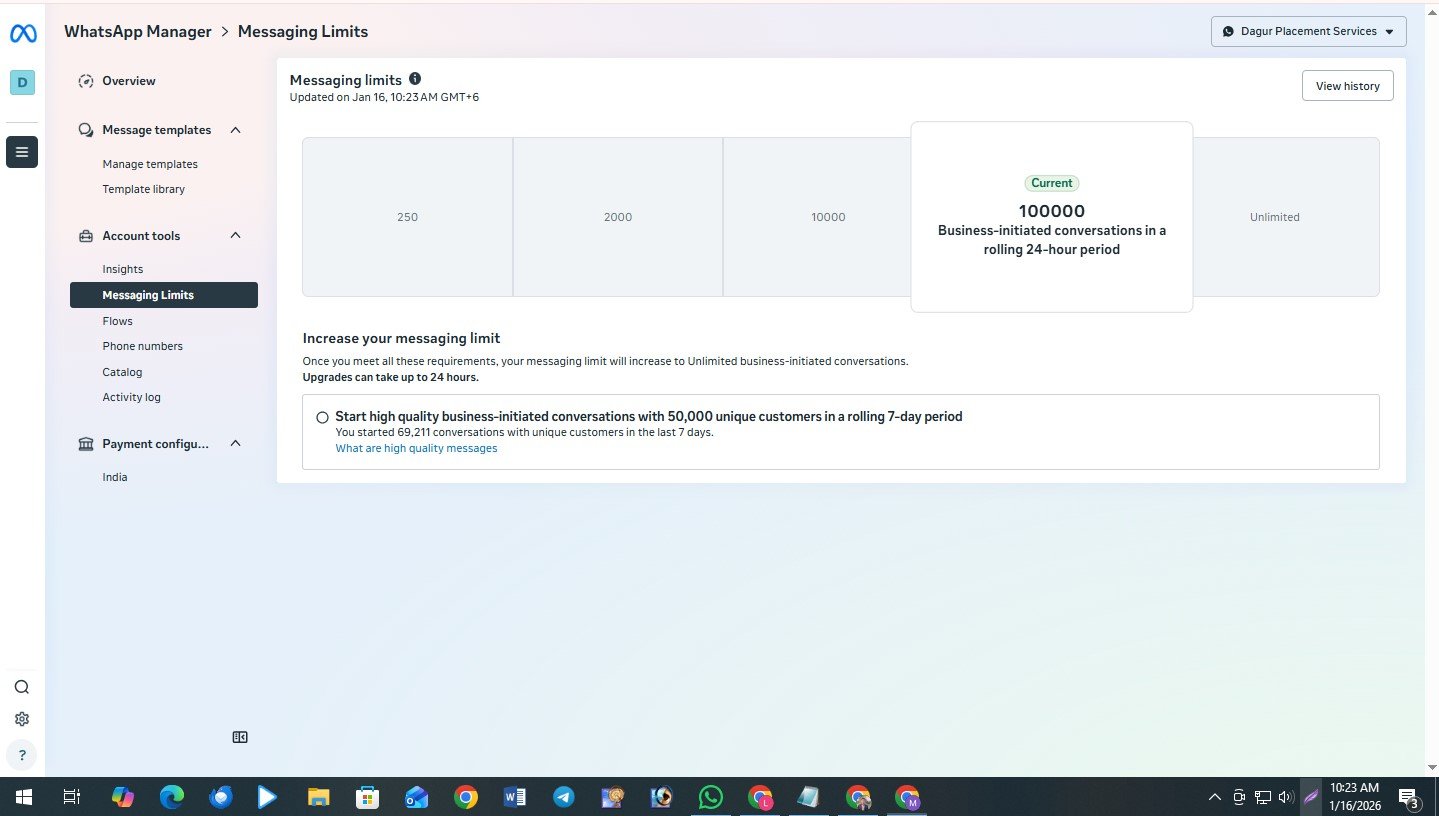Click the info icon beside Messaging limits heading
1439x816 pixels.
[x=415, y=79]
